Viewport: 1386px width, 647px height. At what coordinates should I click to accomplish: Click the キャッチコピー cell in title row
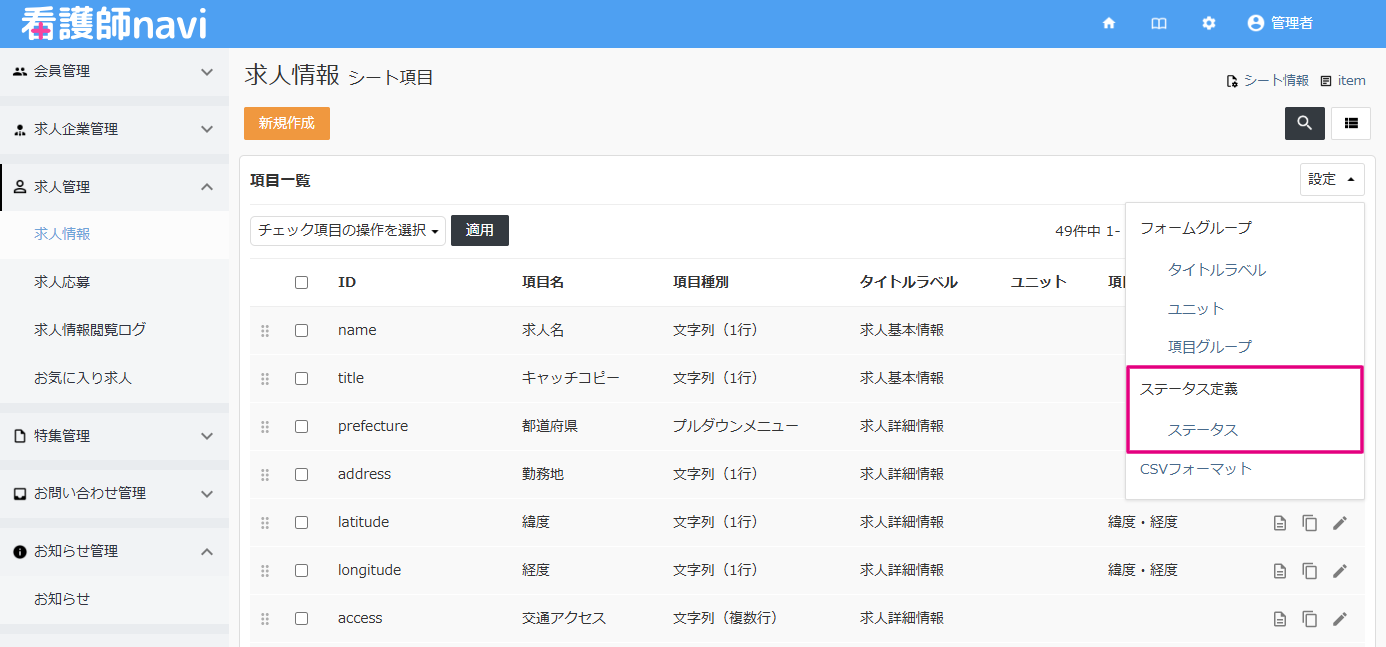571,378
